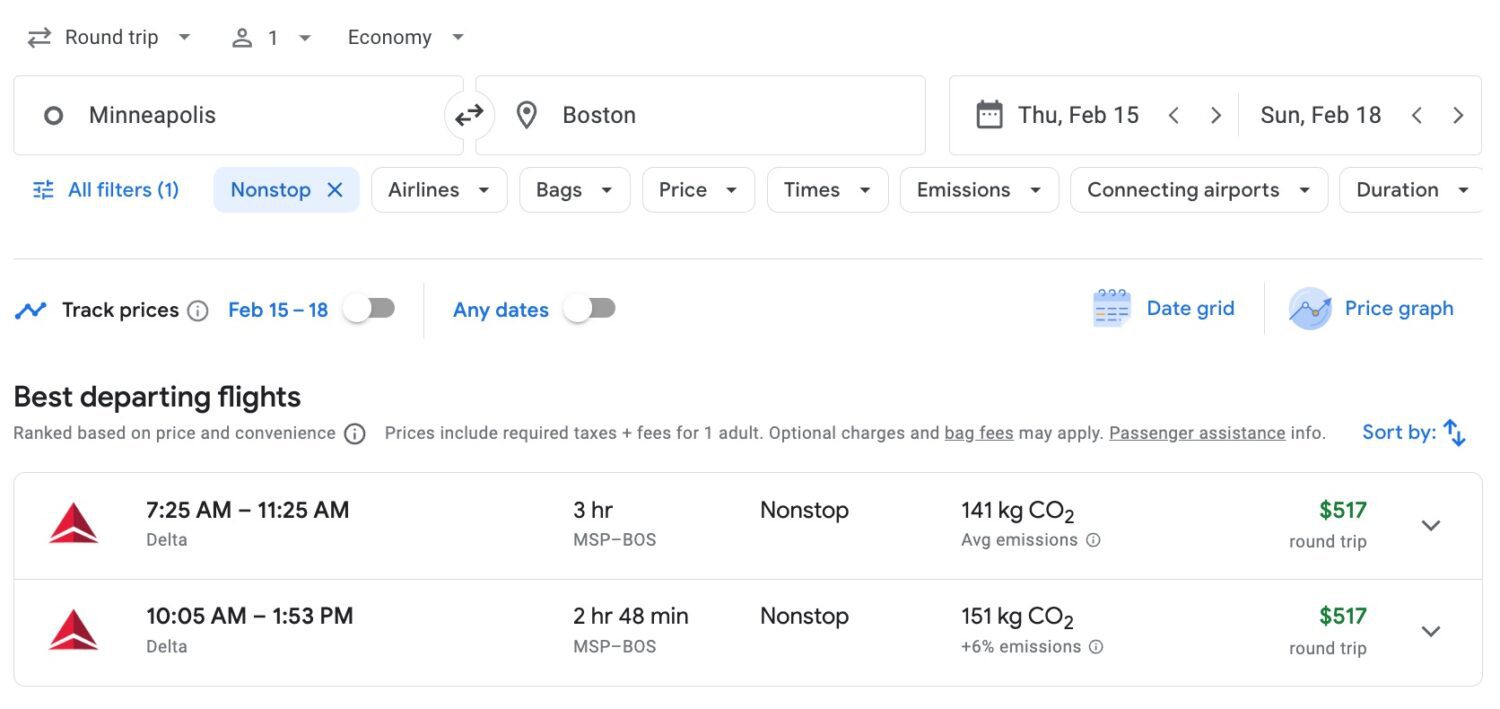Open the Round trip selection menu
This screenshot has height=709, width=1500.
coord(110,36)
